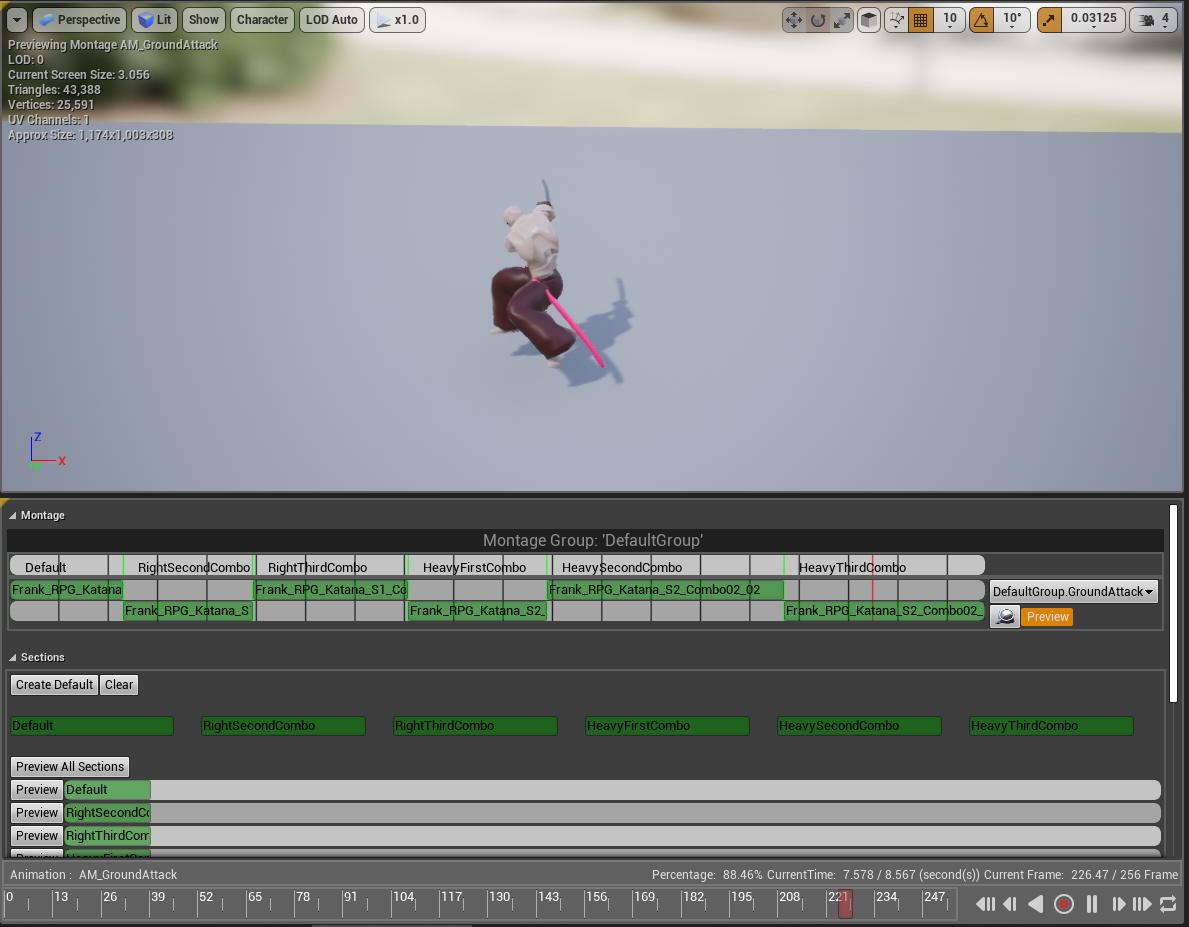Open the x1.0 playback speed menu
This screenshot has width=1189, height=927.
click(397, 20)
